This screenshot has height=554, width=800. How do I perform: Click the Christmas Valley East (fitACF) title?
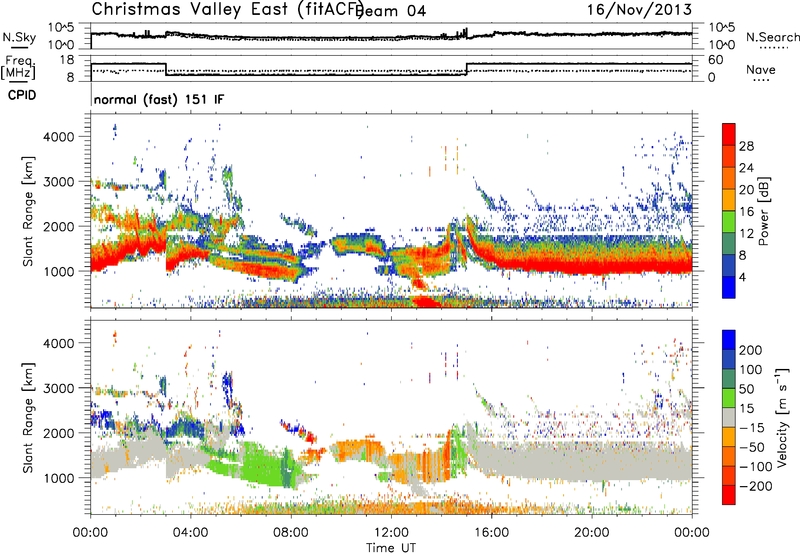tap(227, 10)
